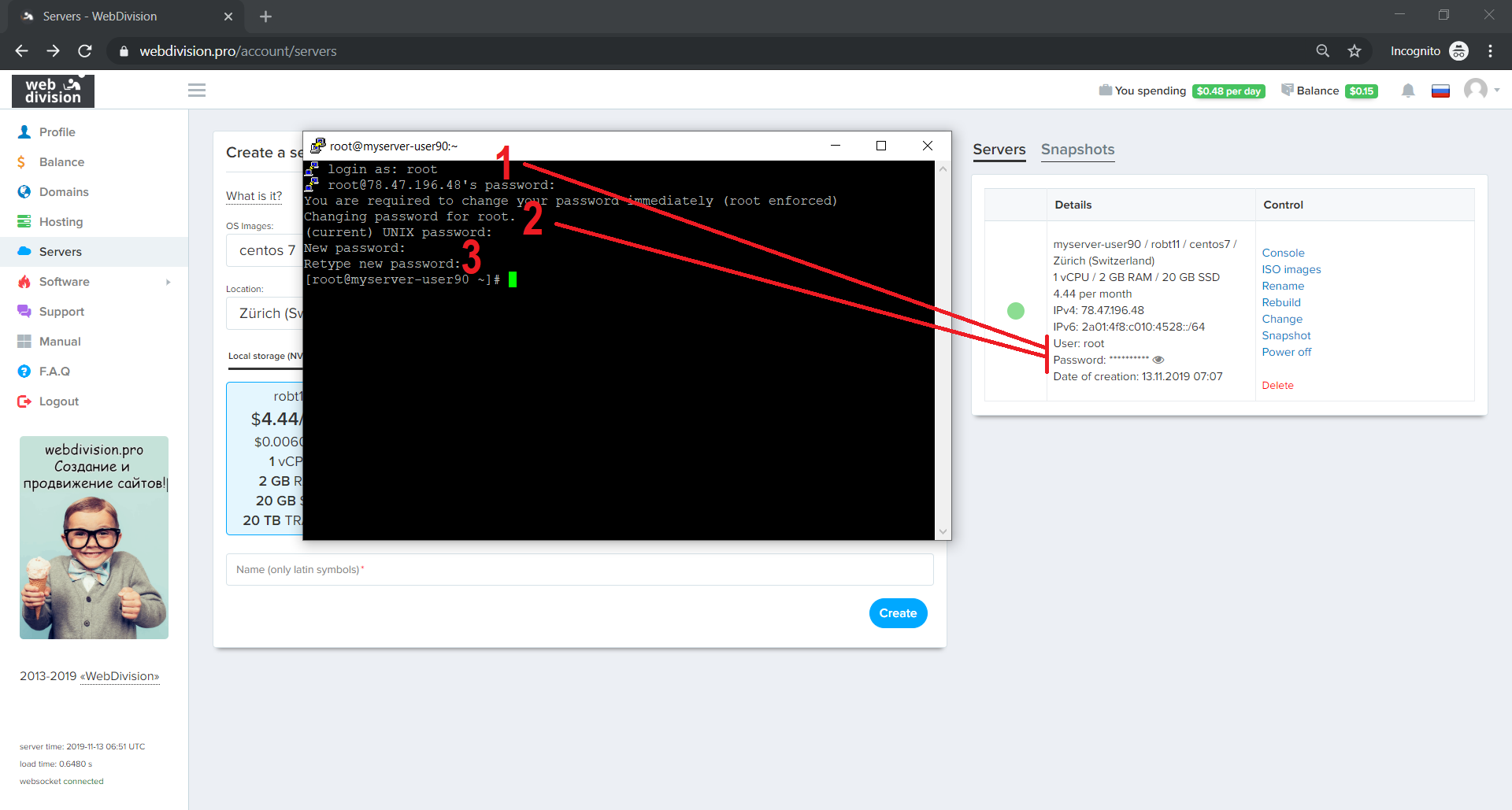Click the red Delete server link
The image size is (1512, 810).
(1277, 385)
